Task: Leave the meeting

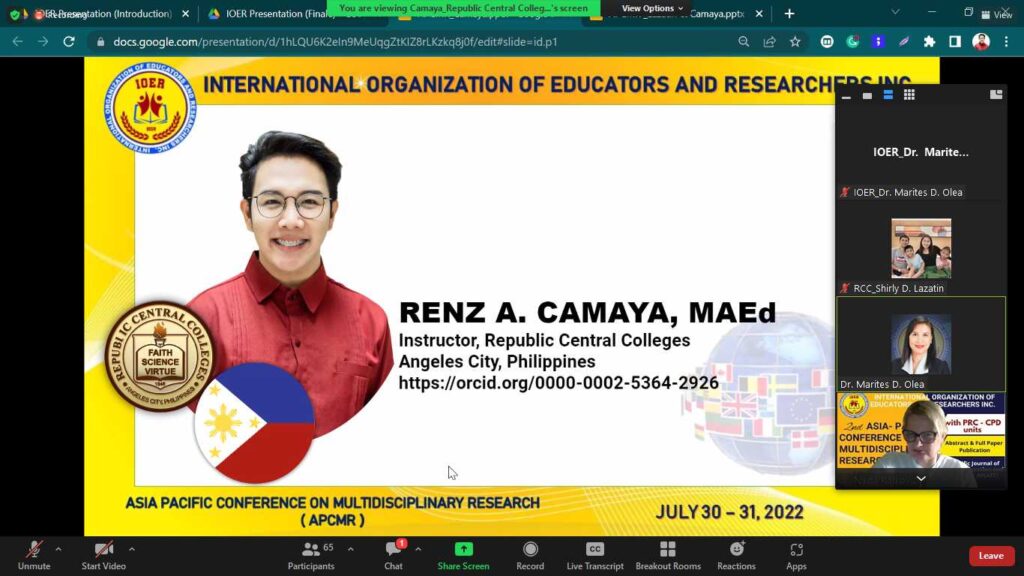Action: coord(991,556)
